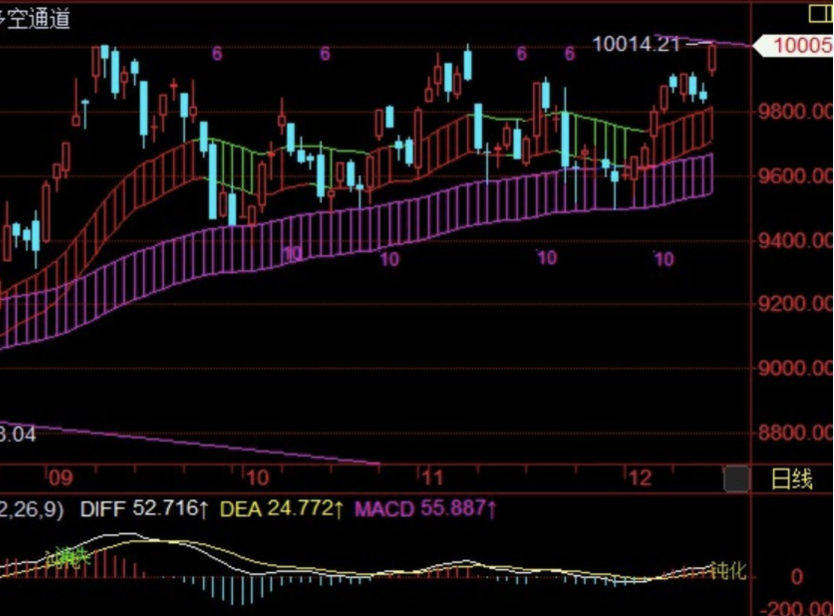Click the yellow window layout icon
This screenshot has height=616, width=834.
821,13
